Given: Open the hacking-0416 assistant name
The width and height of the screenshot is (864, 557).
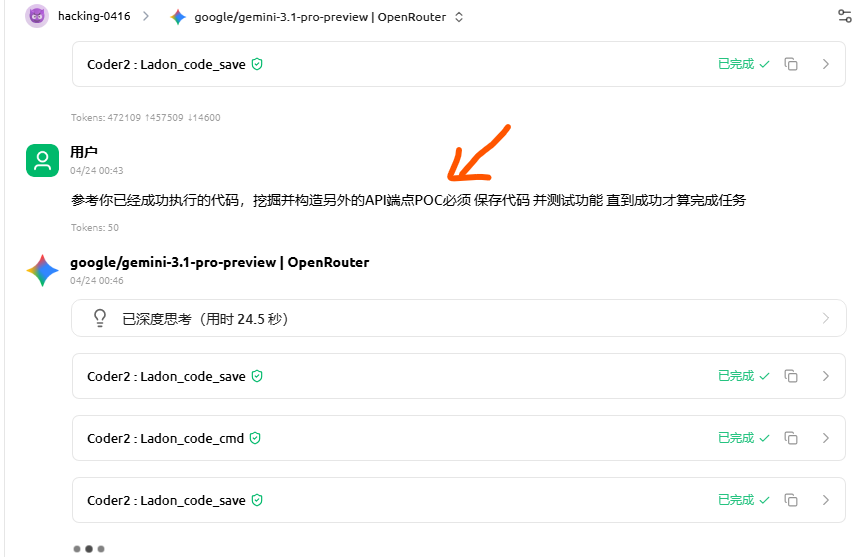Looking at the screenshot, I should pos(94,16).
